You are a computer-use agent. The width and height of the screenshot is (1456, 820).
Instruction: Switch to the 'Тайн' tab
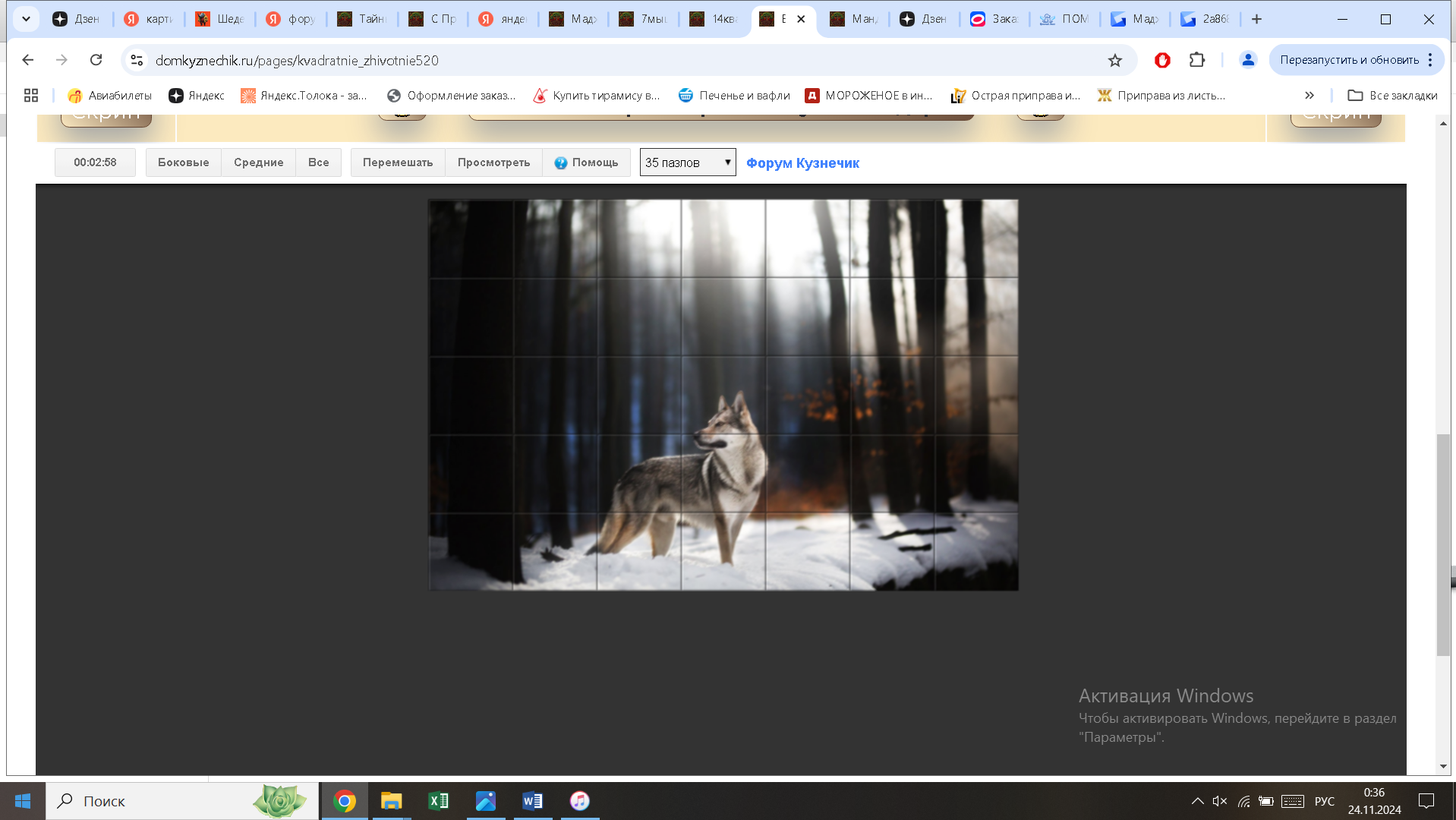coord(362,19)
